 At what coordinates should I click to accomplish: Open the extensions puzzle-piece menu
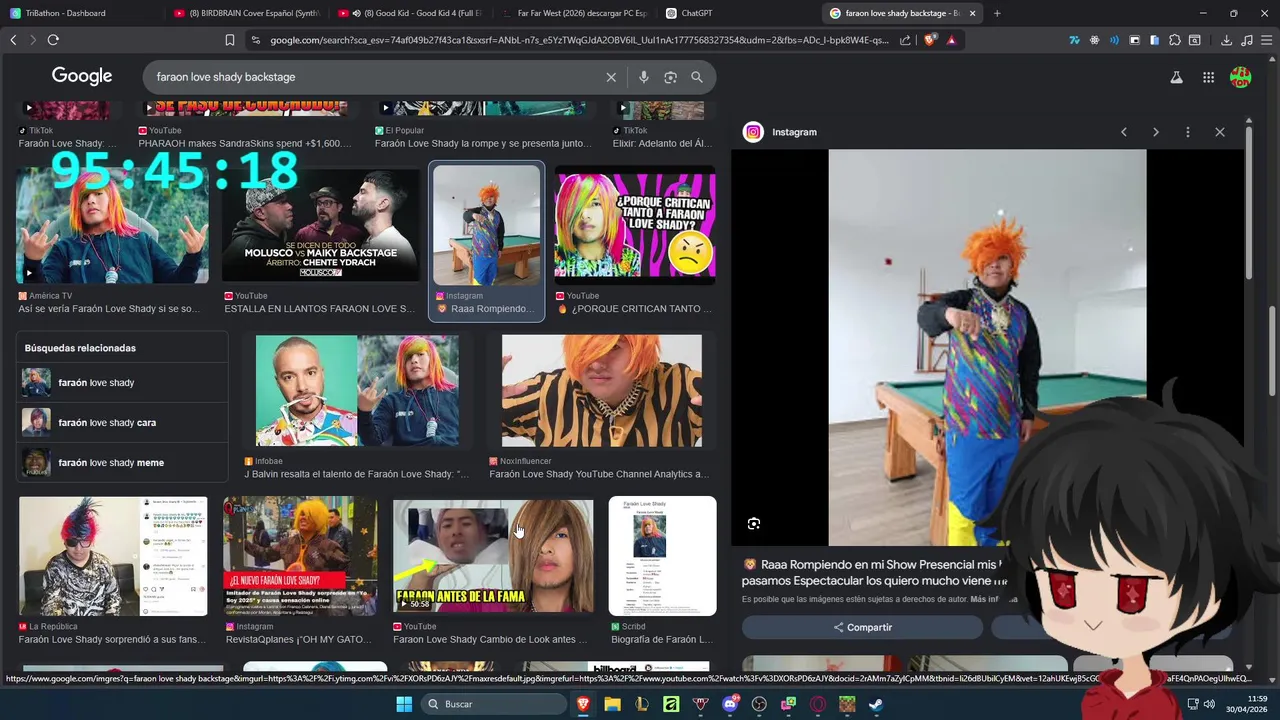tap(1175, 40)
